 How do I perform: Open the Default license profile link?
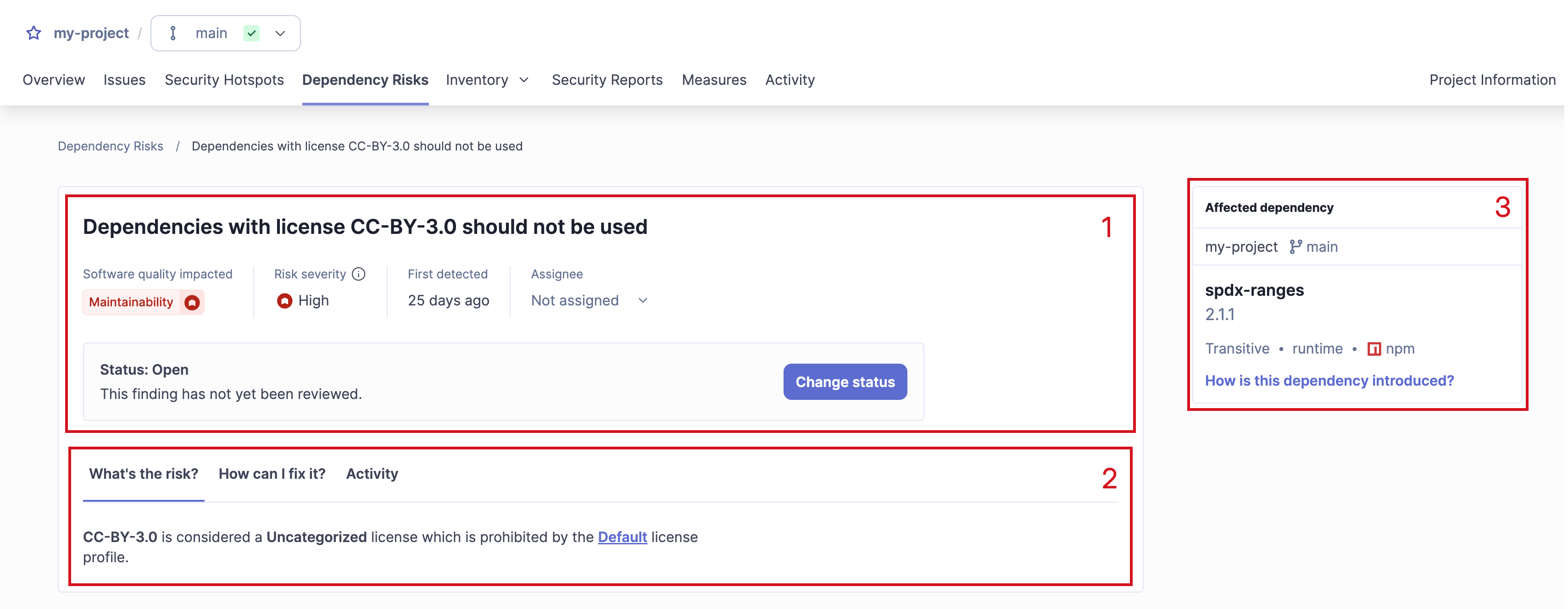point(622,537)
